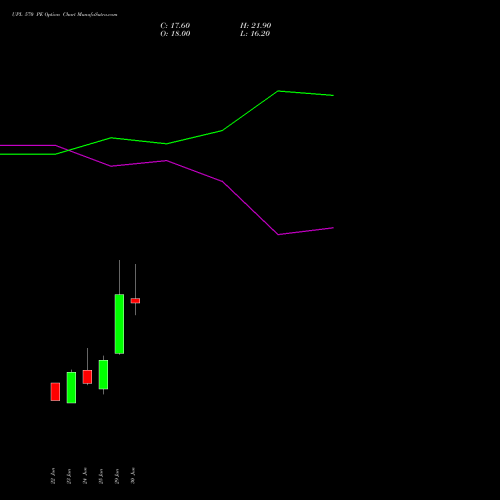500x500 pixels.
Task: Select the close value 'C: 17.60'
Action: coord(175,25)
